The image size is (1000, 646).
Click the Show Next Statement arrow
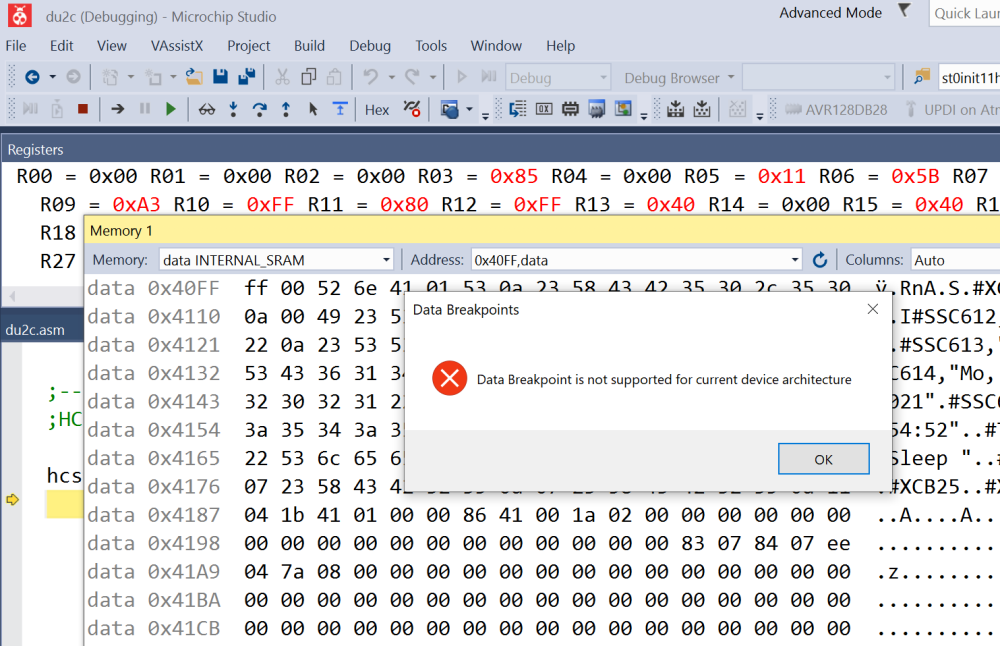coord(117,109)
